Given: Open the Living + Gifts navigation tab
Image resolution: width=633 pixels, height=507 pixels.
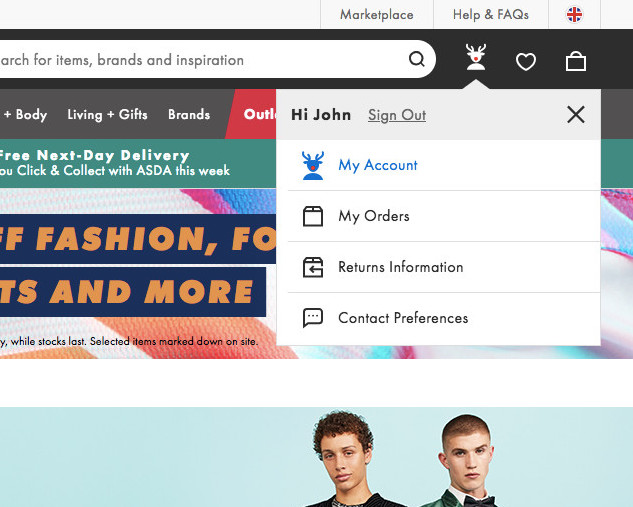Looking at the screenshot, I should (107, 115).
